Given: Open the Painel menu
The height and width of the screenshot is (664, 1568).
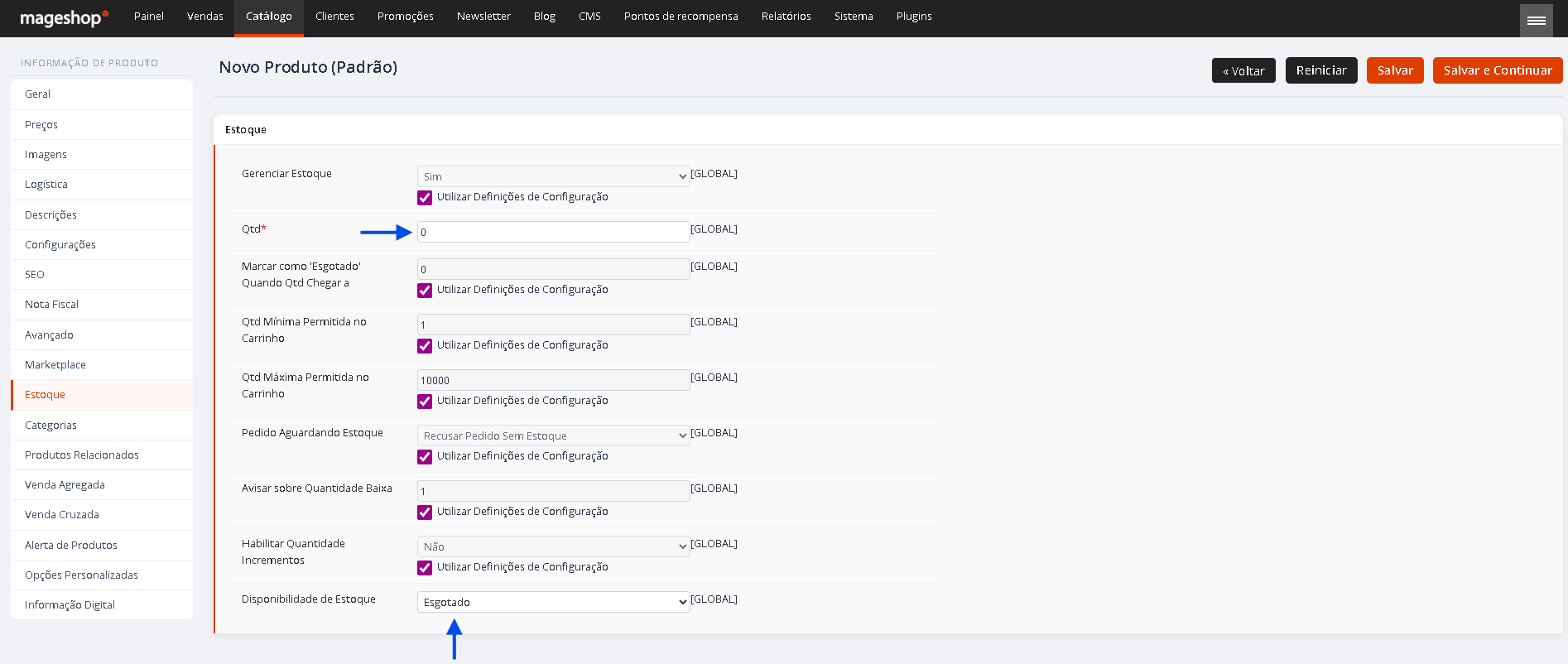Looking at the screenshot, I should coord(149,17).
